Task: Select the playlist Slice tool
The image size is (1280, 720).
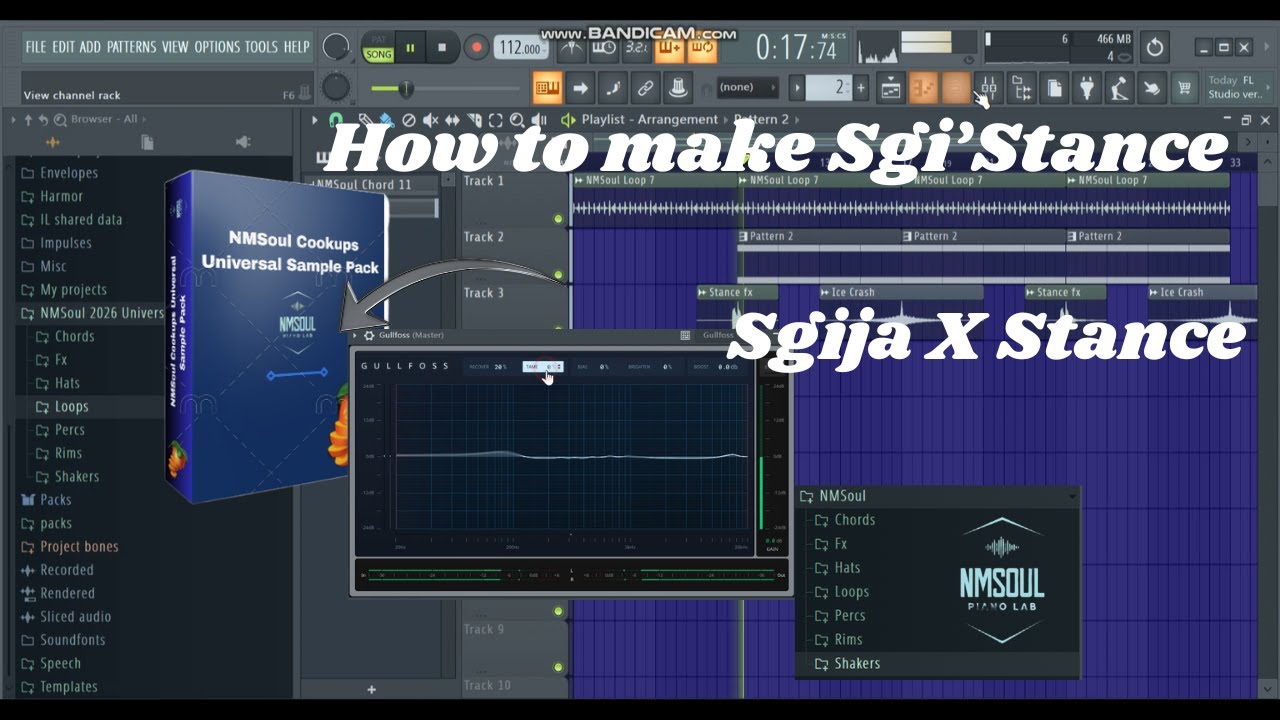Action: coord(474,120)
